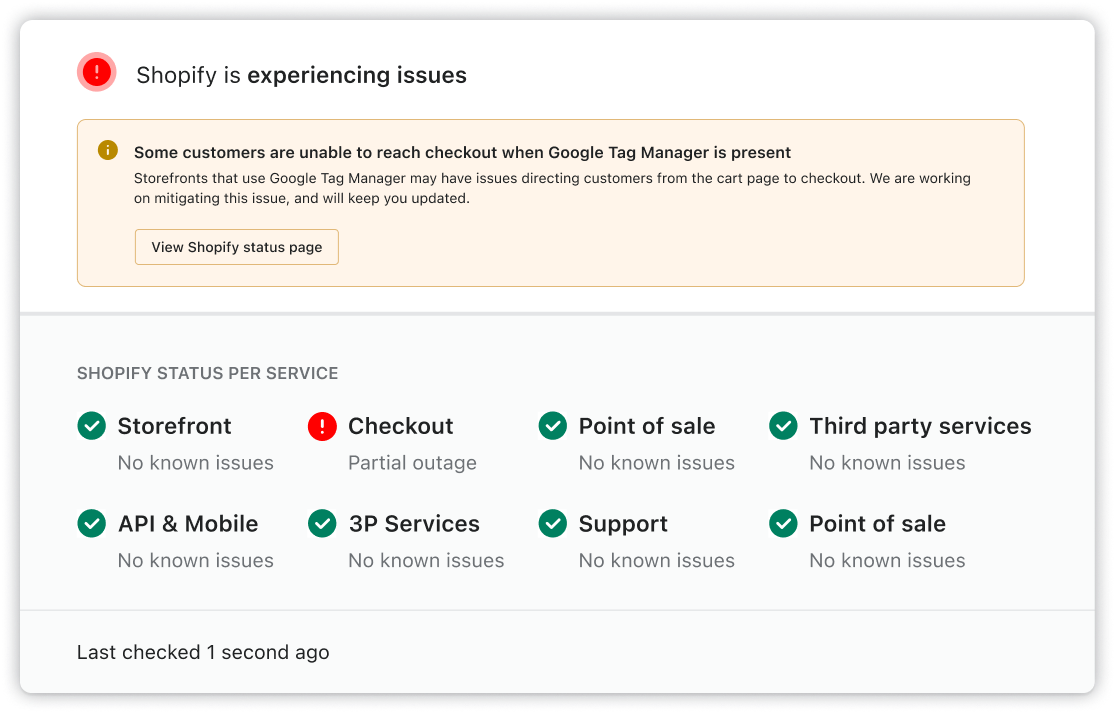The height and width of the screenshot is (713, 1115).
Task: Click the green check icon beside 3P Services
Action: 322,524
